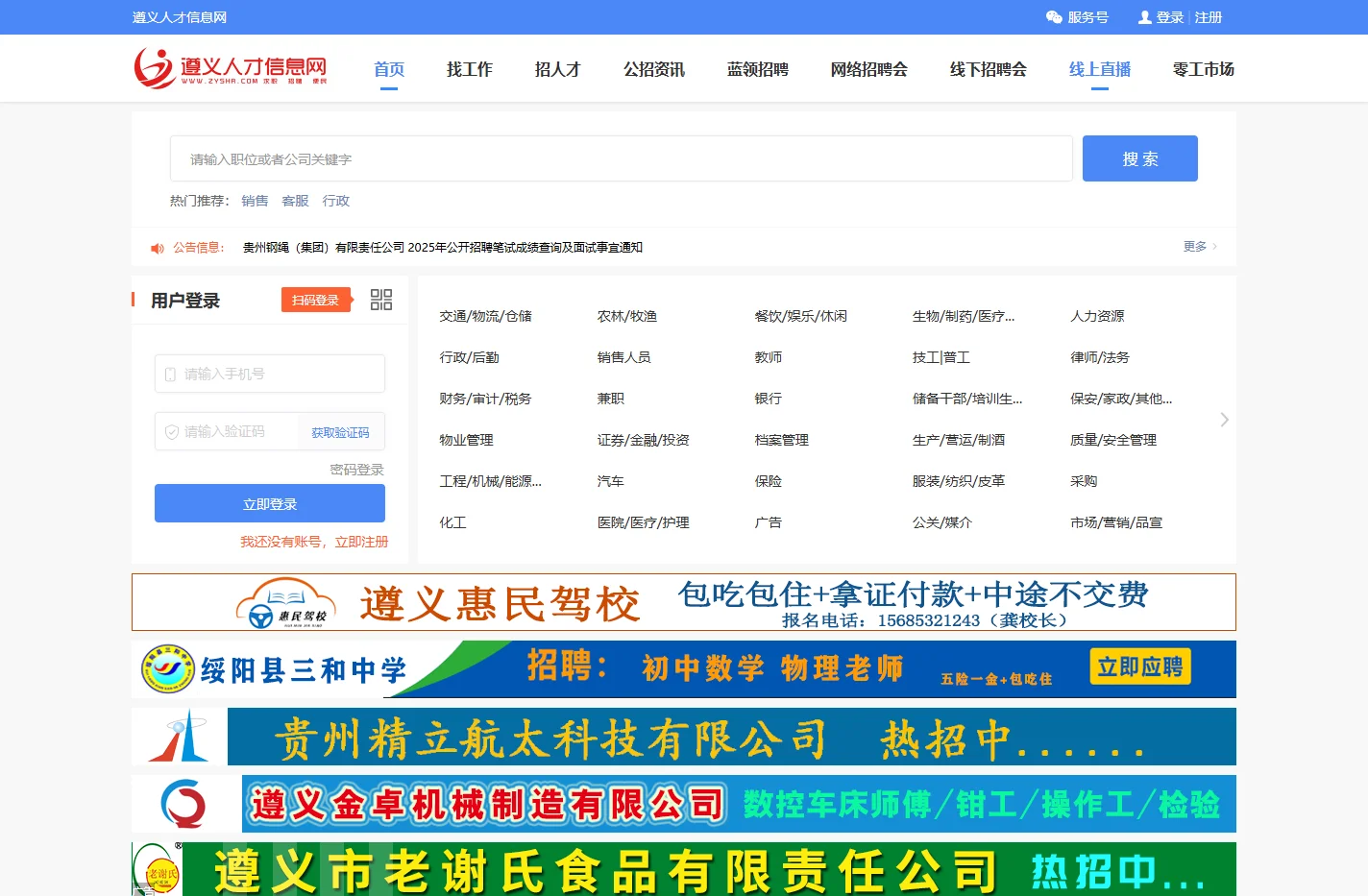
Task: Open category 律师/法务
Action: pos(1100,357)
